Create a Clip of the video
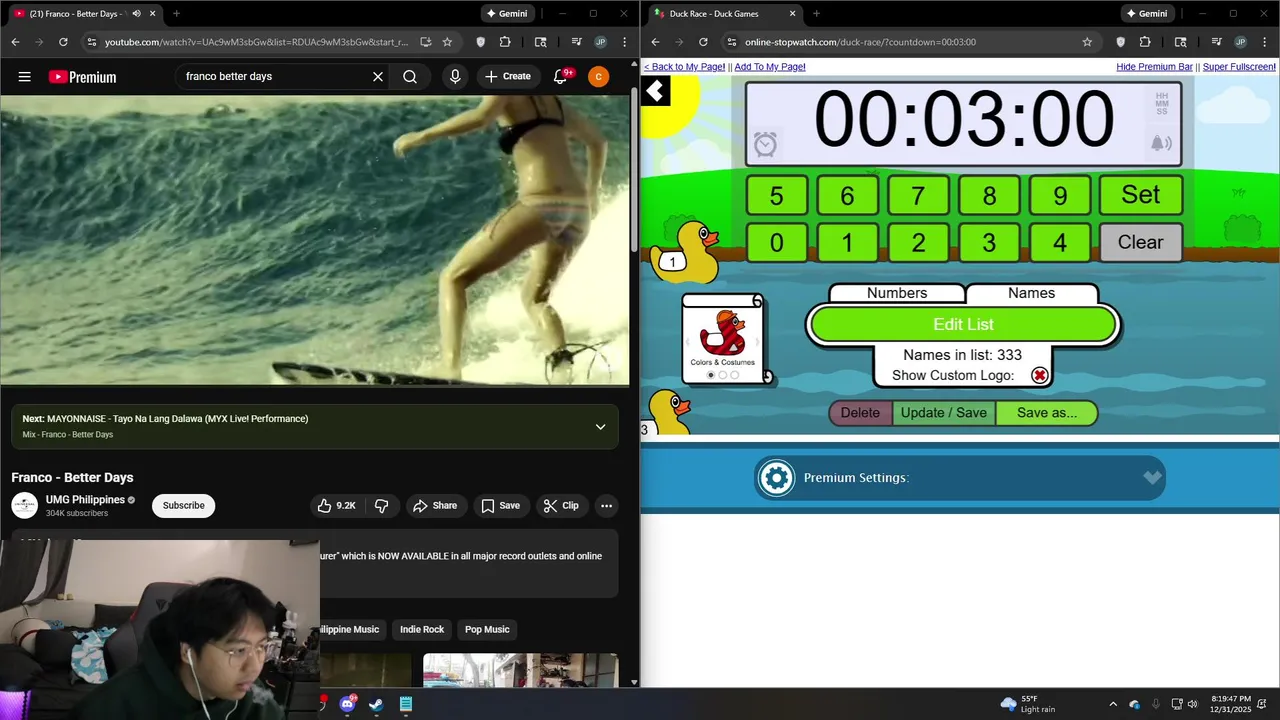This screenshot has height=720, width=1280. pyautogui.click(x=561, y=506)
